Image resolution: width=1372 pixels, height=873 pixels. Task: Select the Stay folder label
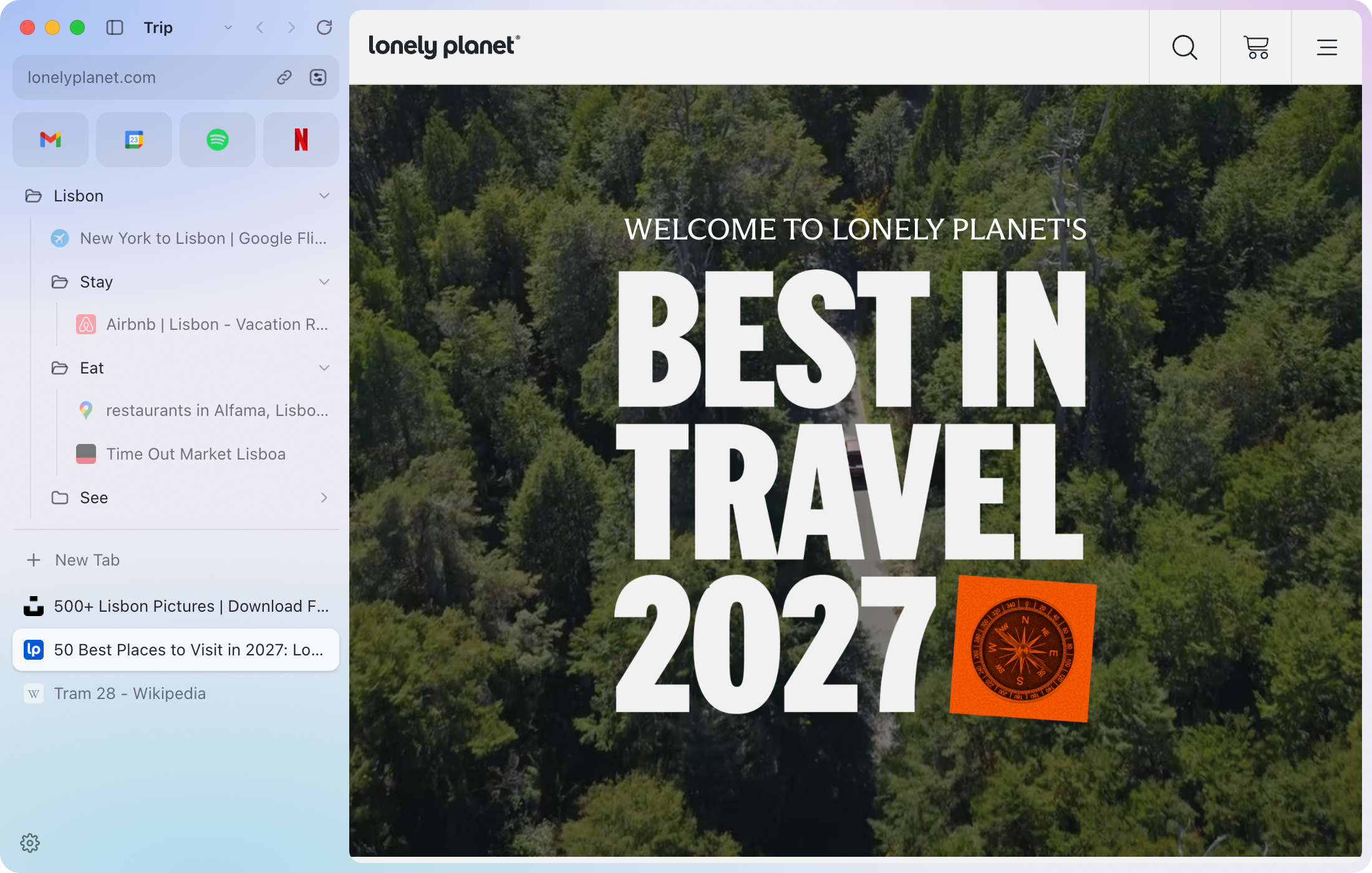point(96,282)
